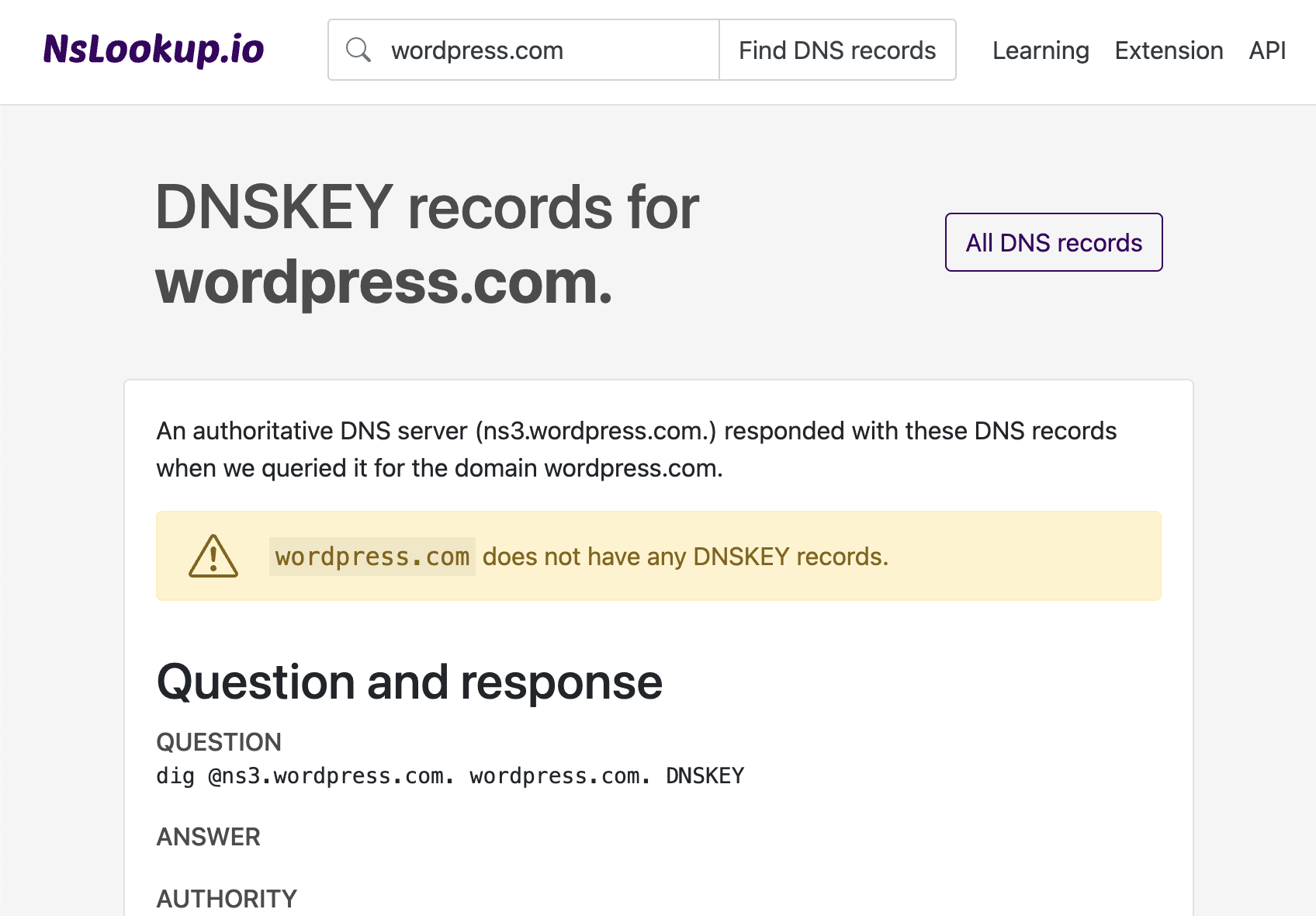Open the API page

click(x=1266, y=50)
